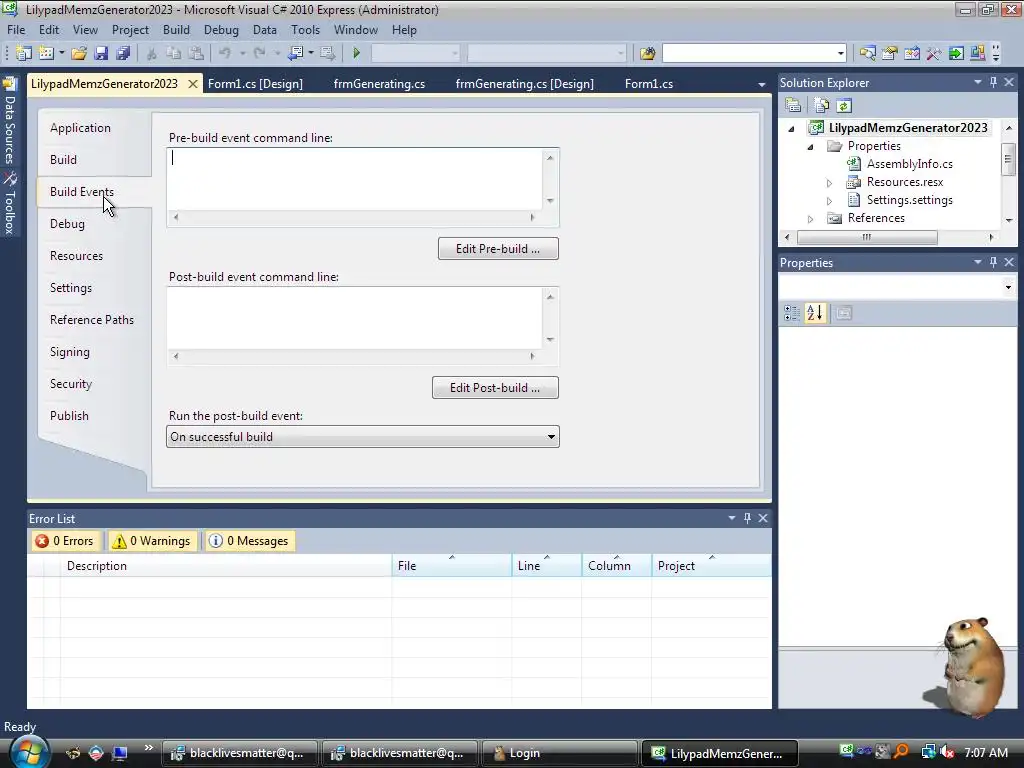Click into the post-build event command line box
This screenshot has height=768, width=1024.
tap(355, 319)
